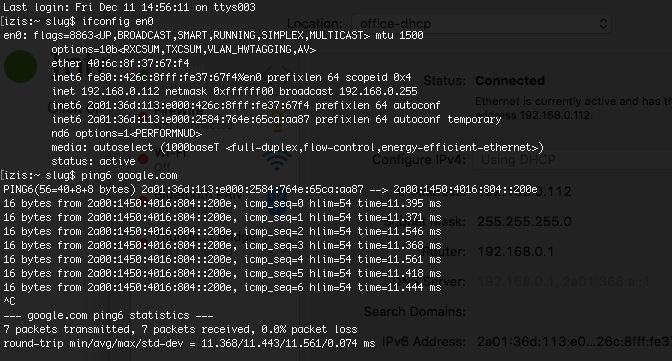Click the IPv6 Address value
This screenshot has width=672, height=361.
(x=574, y=342)
